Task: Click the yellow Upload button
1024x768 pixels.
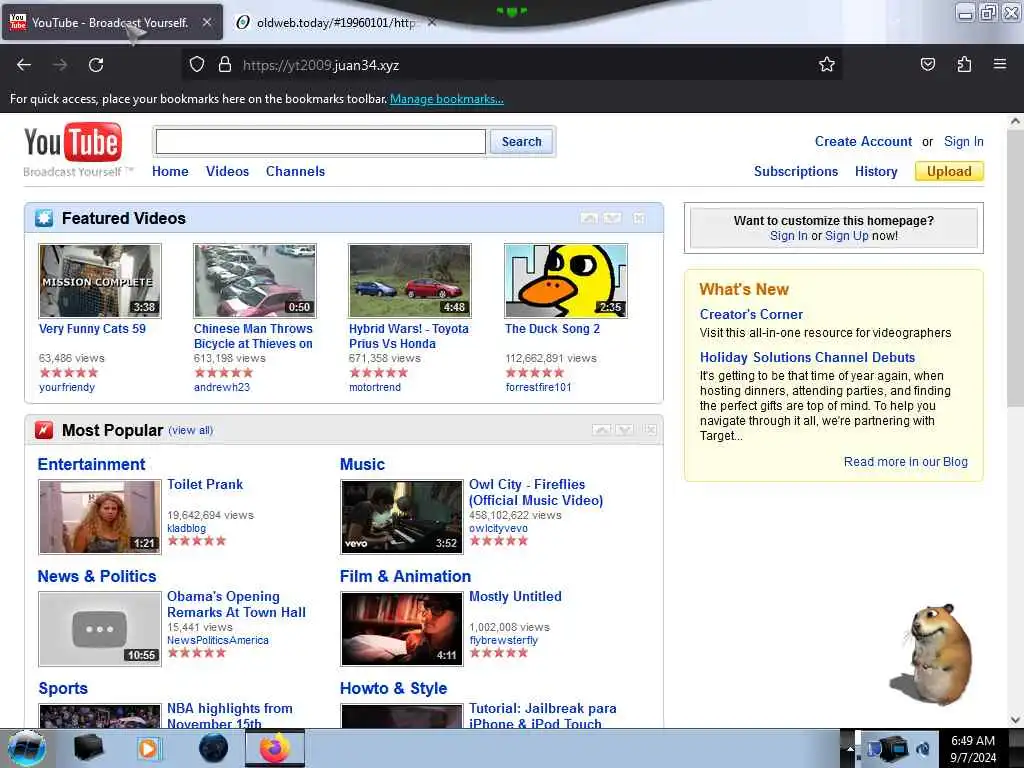Action: pos(949,171)
